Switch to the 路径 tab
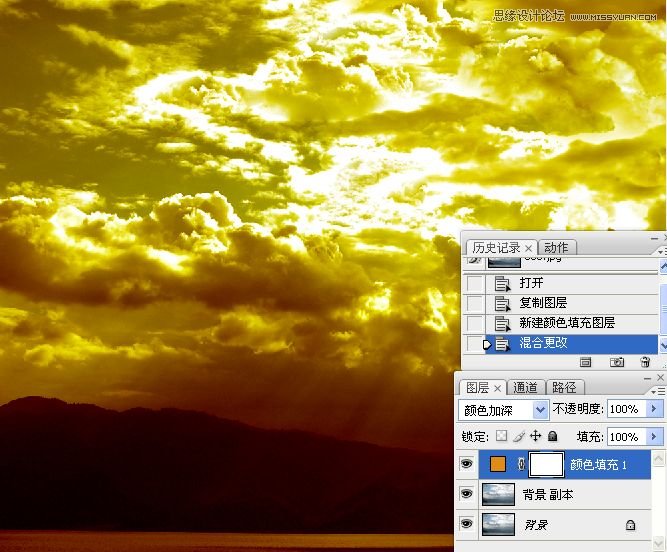The image size is (667, 552). coord(564,387)
